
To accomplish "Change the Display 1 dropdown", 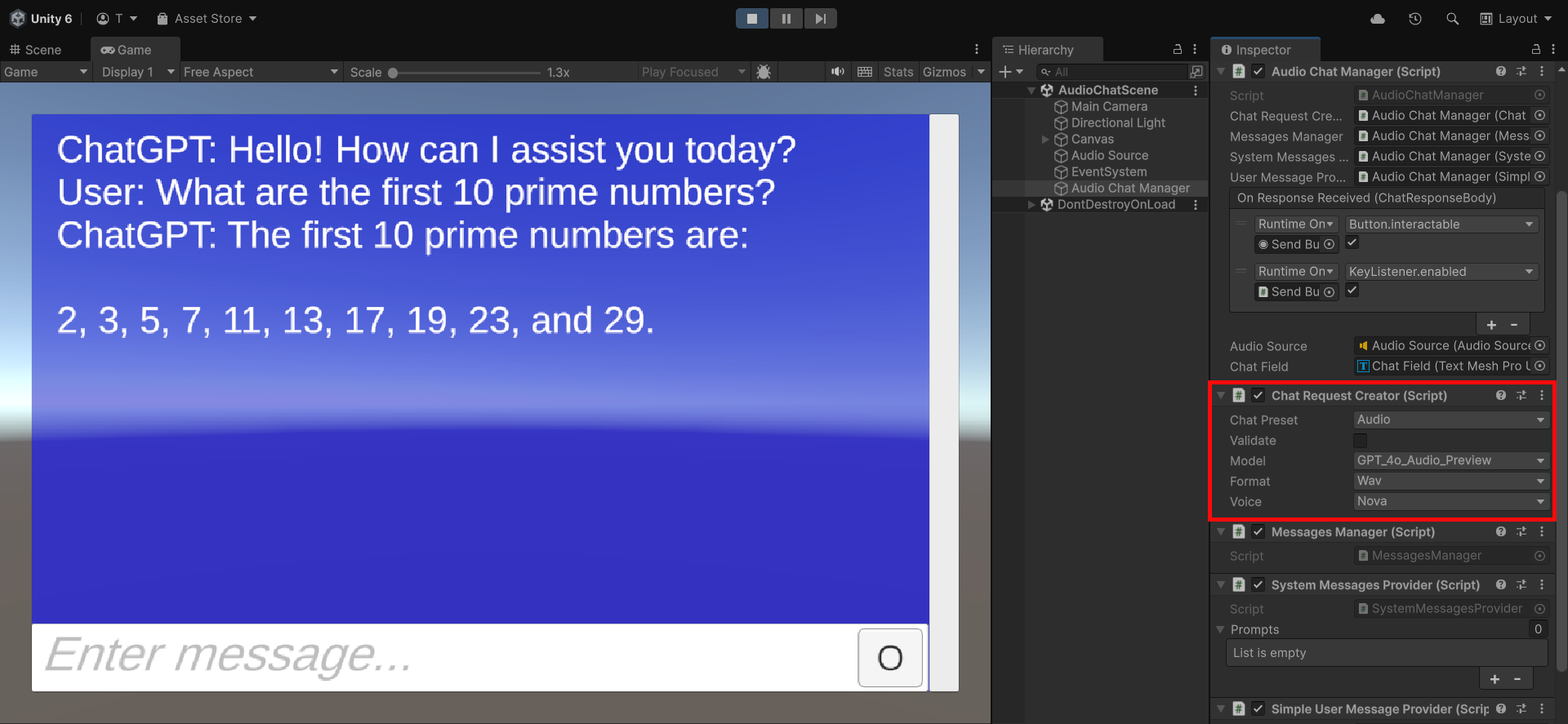I will click(x=138, y=72).
